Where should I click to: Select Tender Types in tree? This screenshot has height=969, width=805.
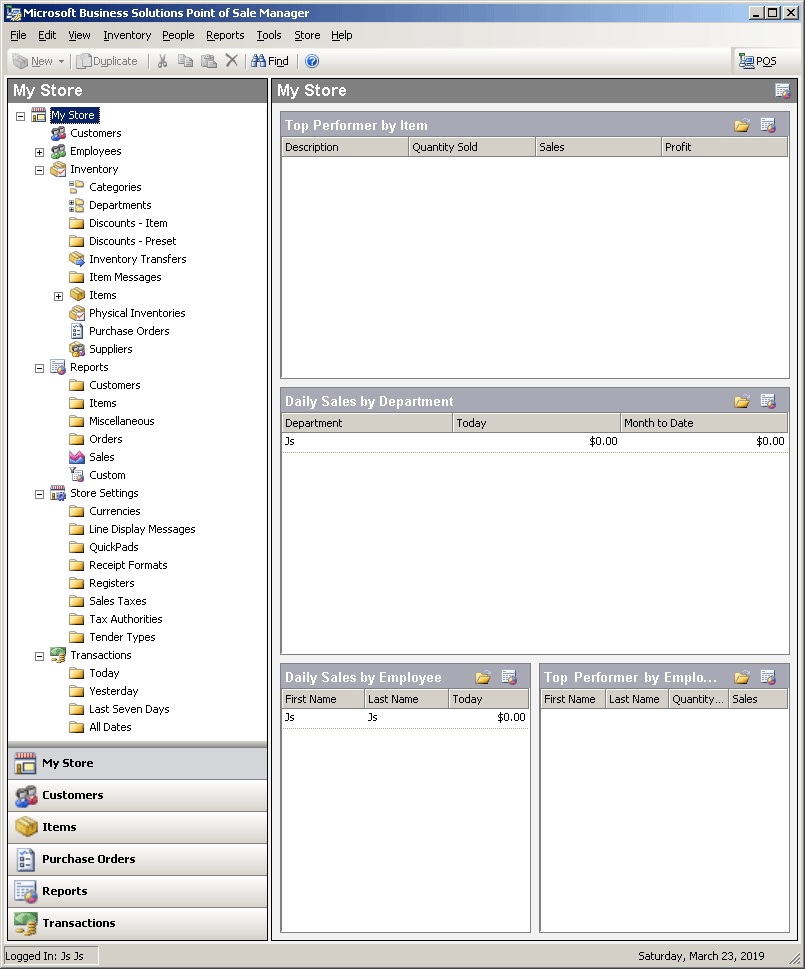(122, 637)
